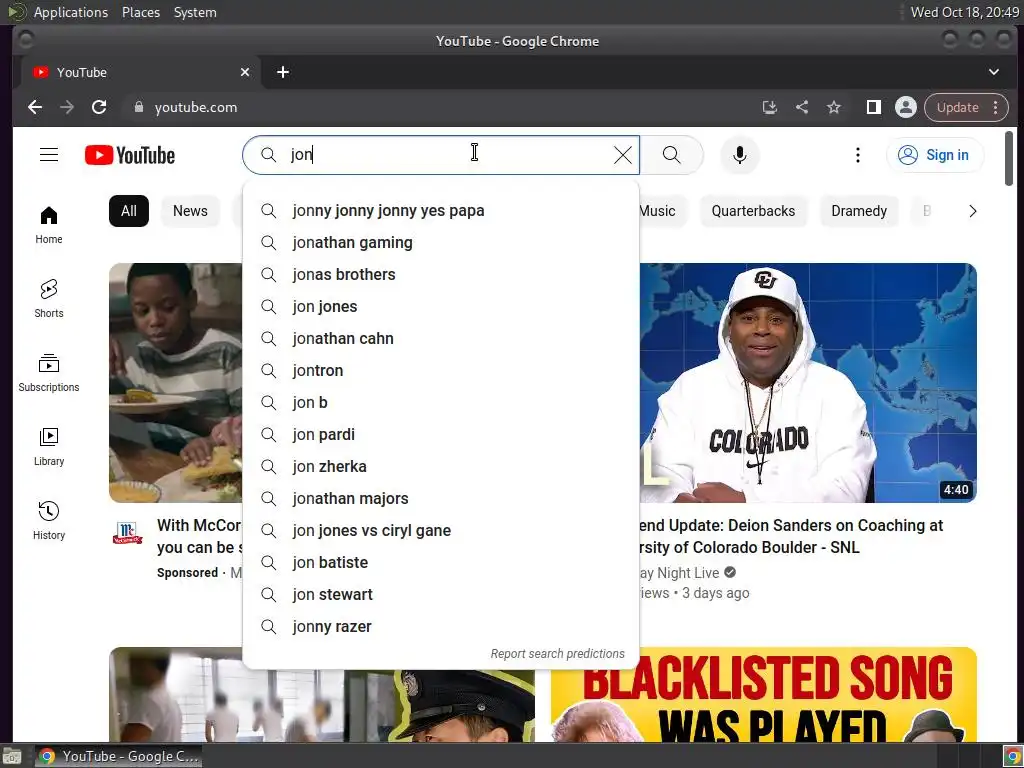1024x768 pixels.
Task: Click the YouTube logo
Action: point(130,155)
